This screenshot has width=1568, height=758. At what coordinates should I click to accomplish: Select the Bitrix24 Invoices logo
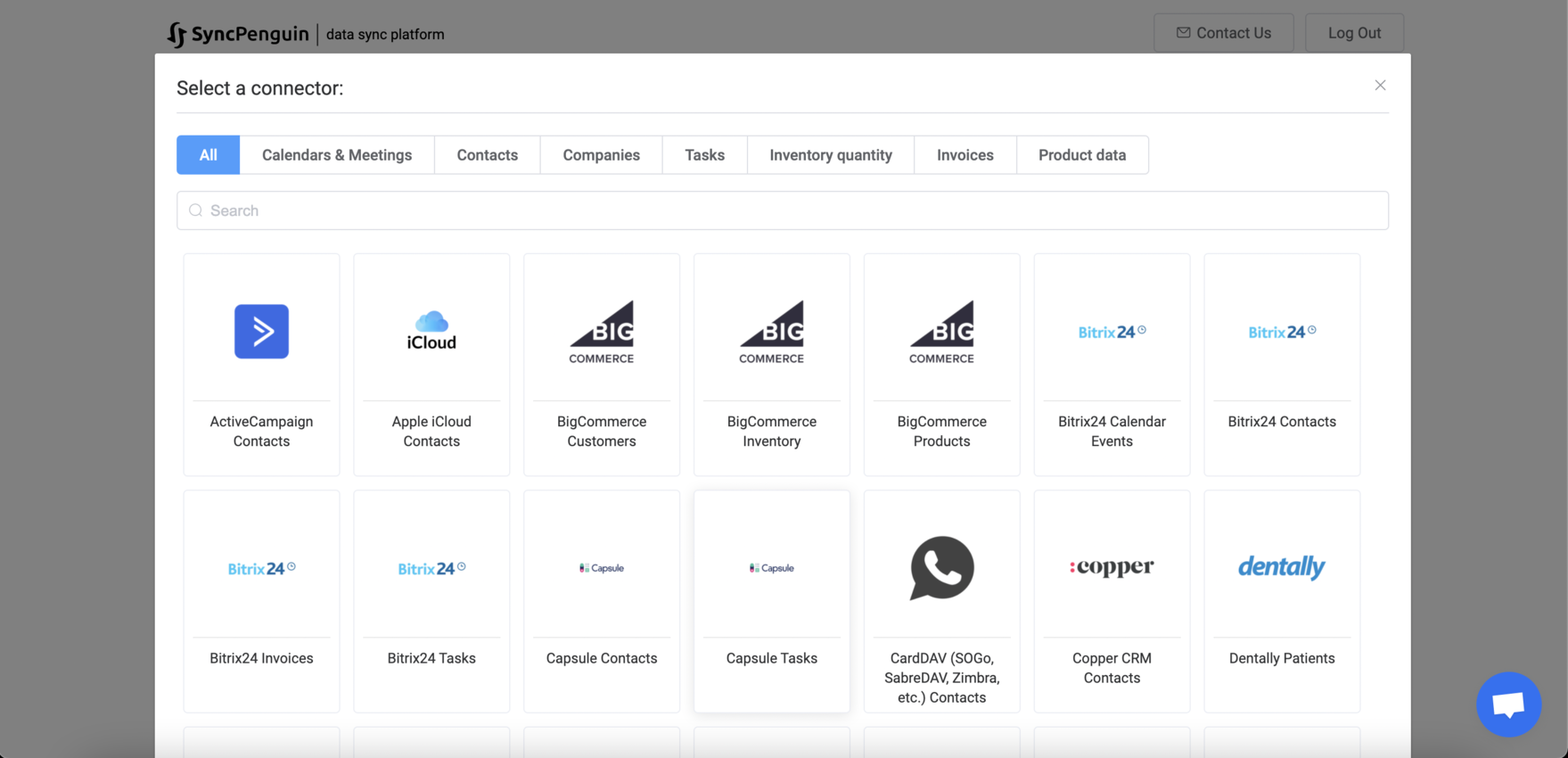tap(261, 568)
